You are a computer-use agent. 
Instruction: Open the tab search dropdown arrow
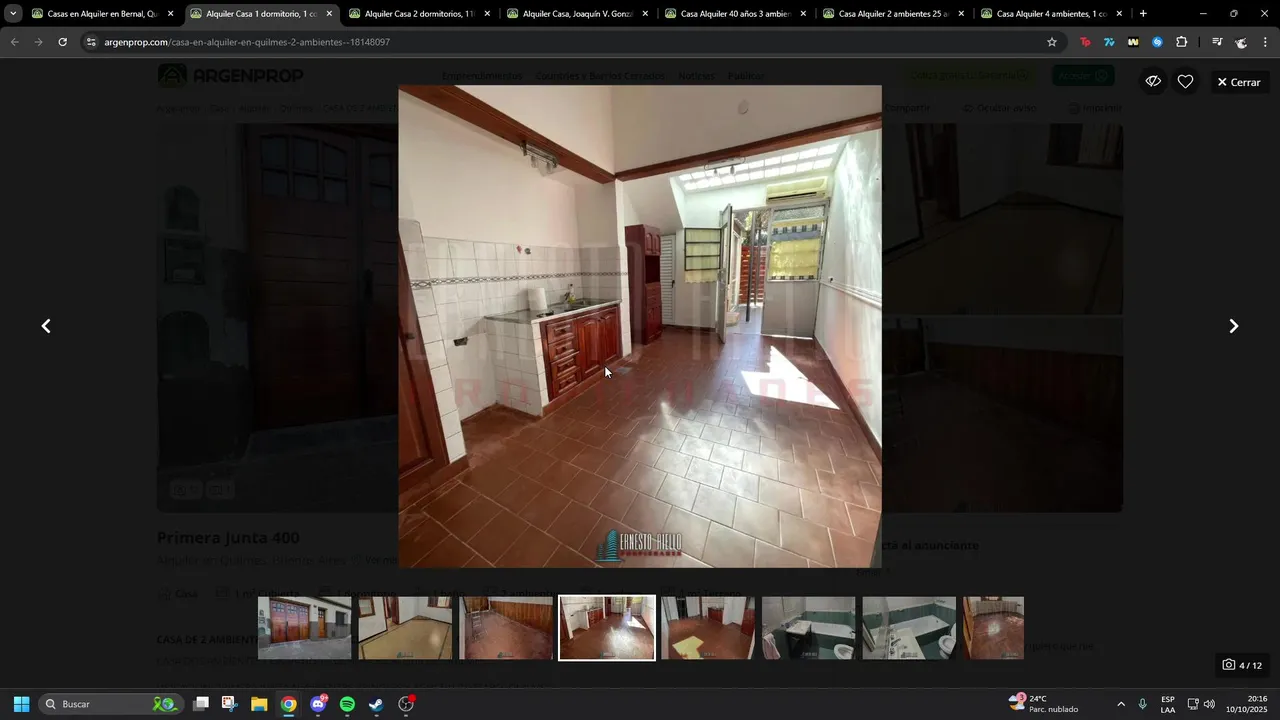[x=13, y=14]
